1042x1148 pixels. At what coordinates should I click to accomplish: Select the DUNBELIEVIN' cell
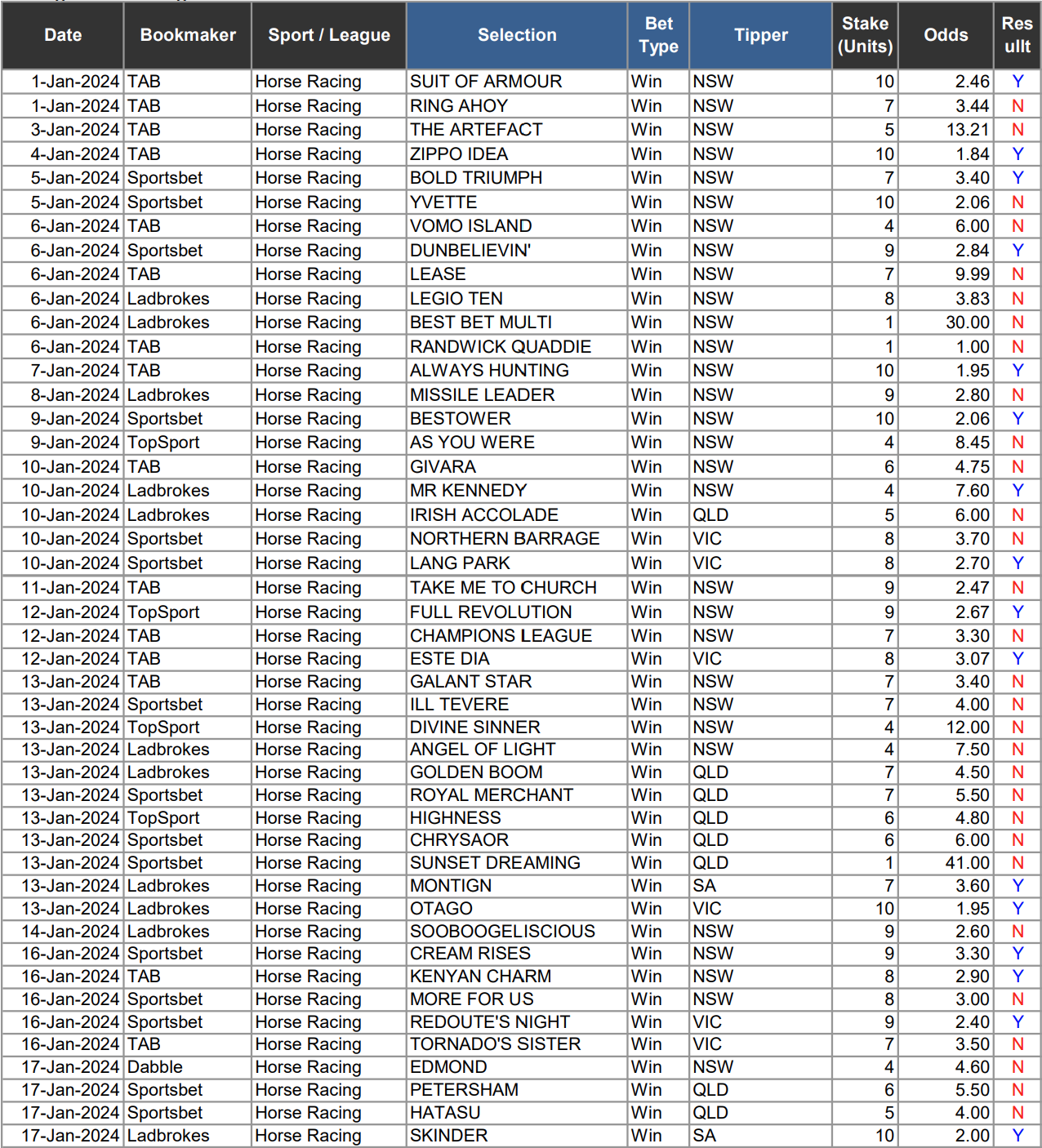point(517,251)
